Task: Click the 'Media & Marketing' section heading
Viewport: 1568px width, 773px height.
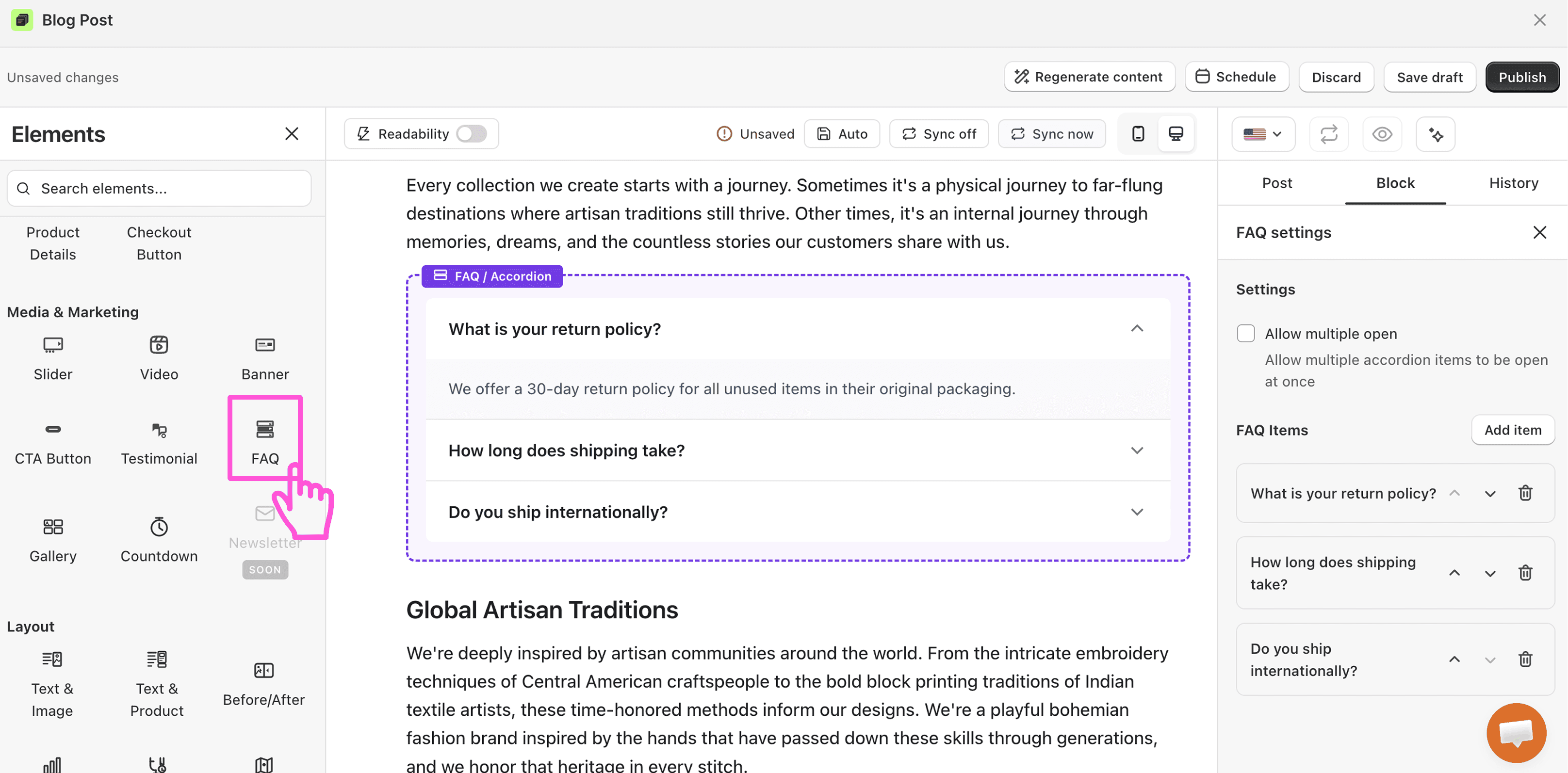Action: pyautogui.click(x=73, y=312)
